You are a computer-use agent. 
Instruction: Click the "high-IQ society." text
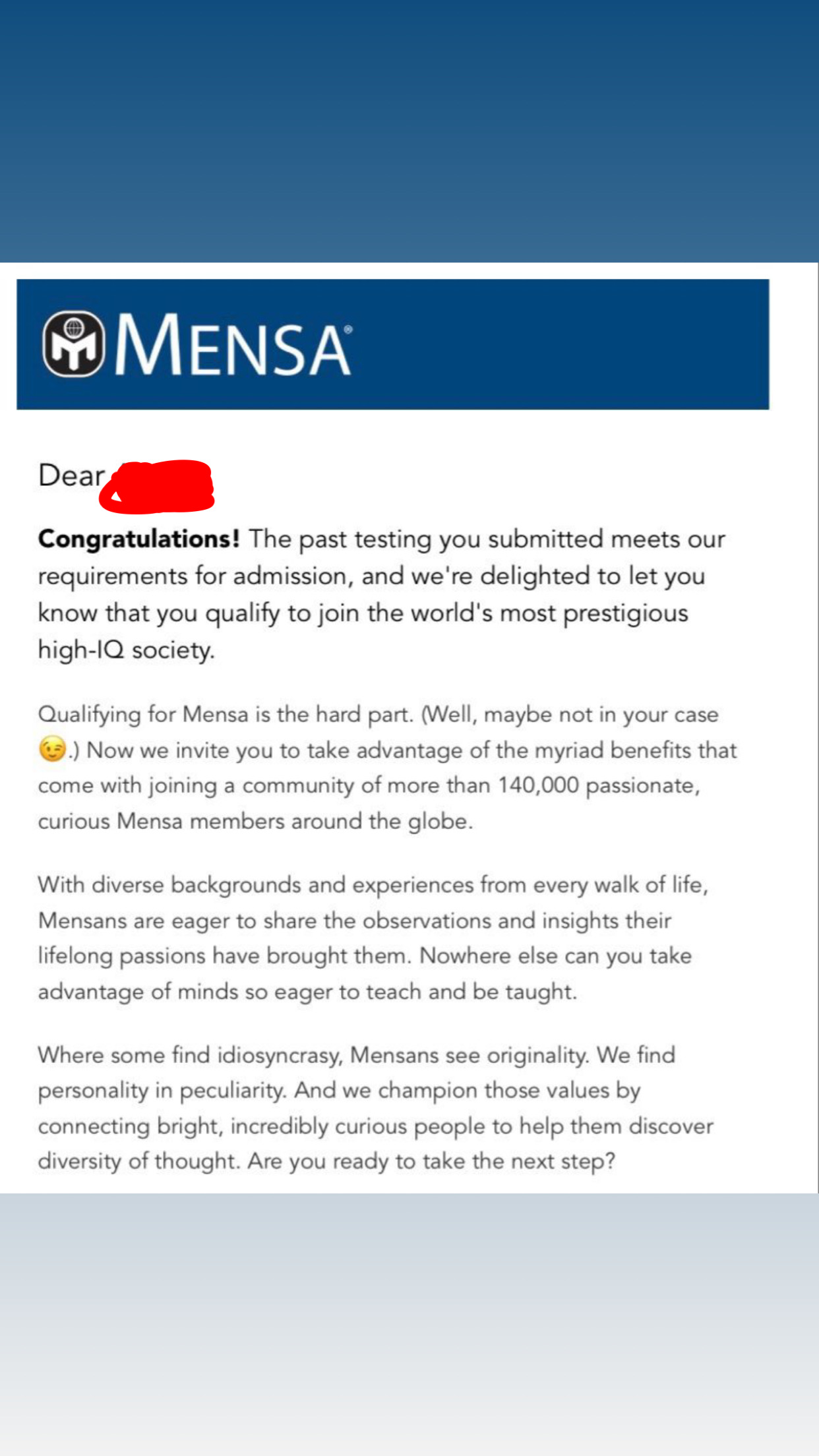[127, 650]
